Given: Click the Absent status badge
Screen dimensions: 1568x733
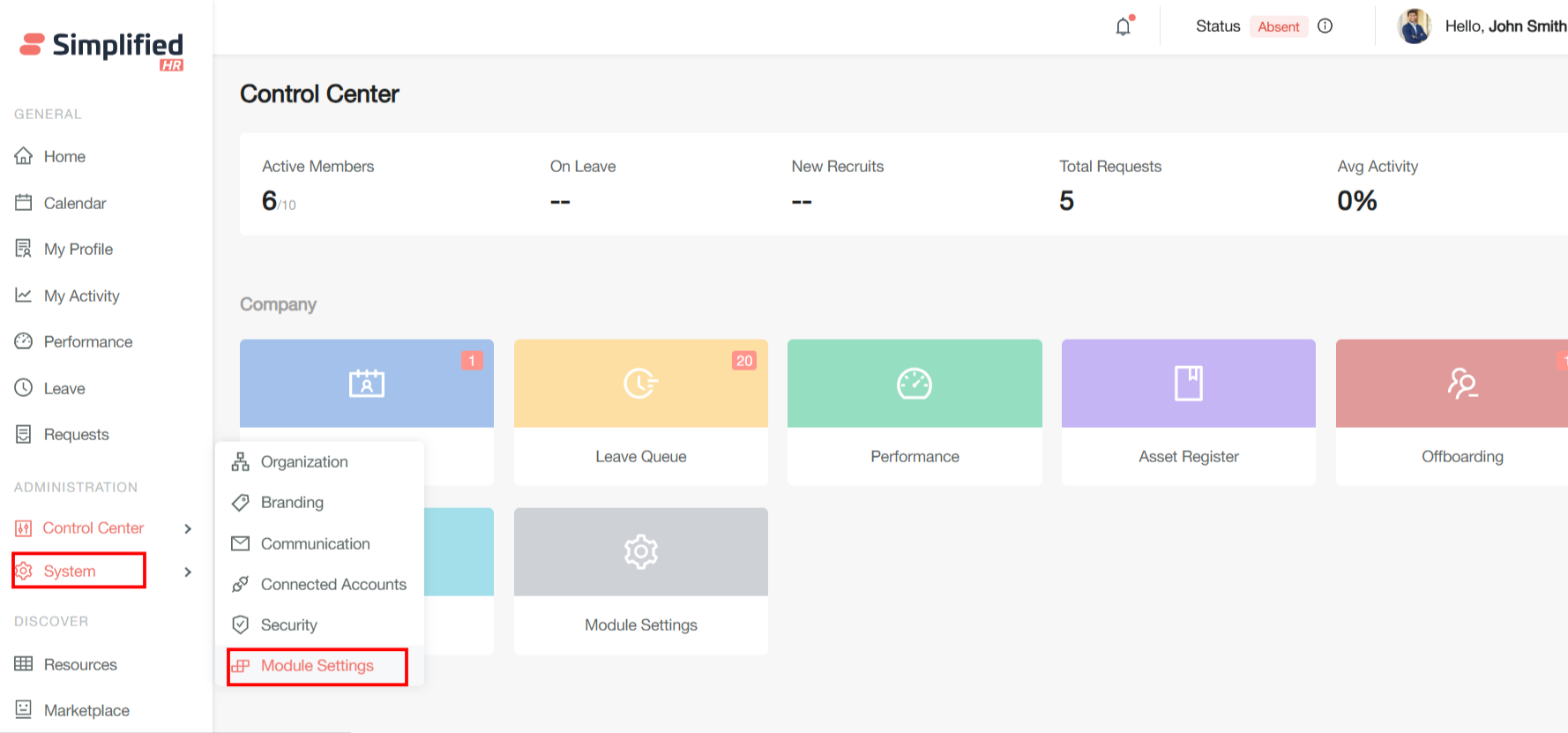Looking at the screenshot, I should (1278, 26).
